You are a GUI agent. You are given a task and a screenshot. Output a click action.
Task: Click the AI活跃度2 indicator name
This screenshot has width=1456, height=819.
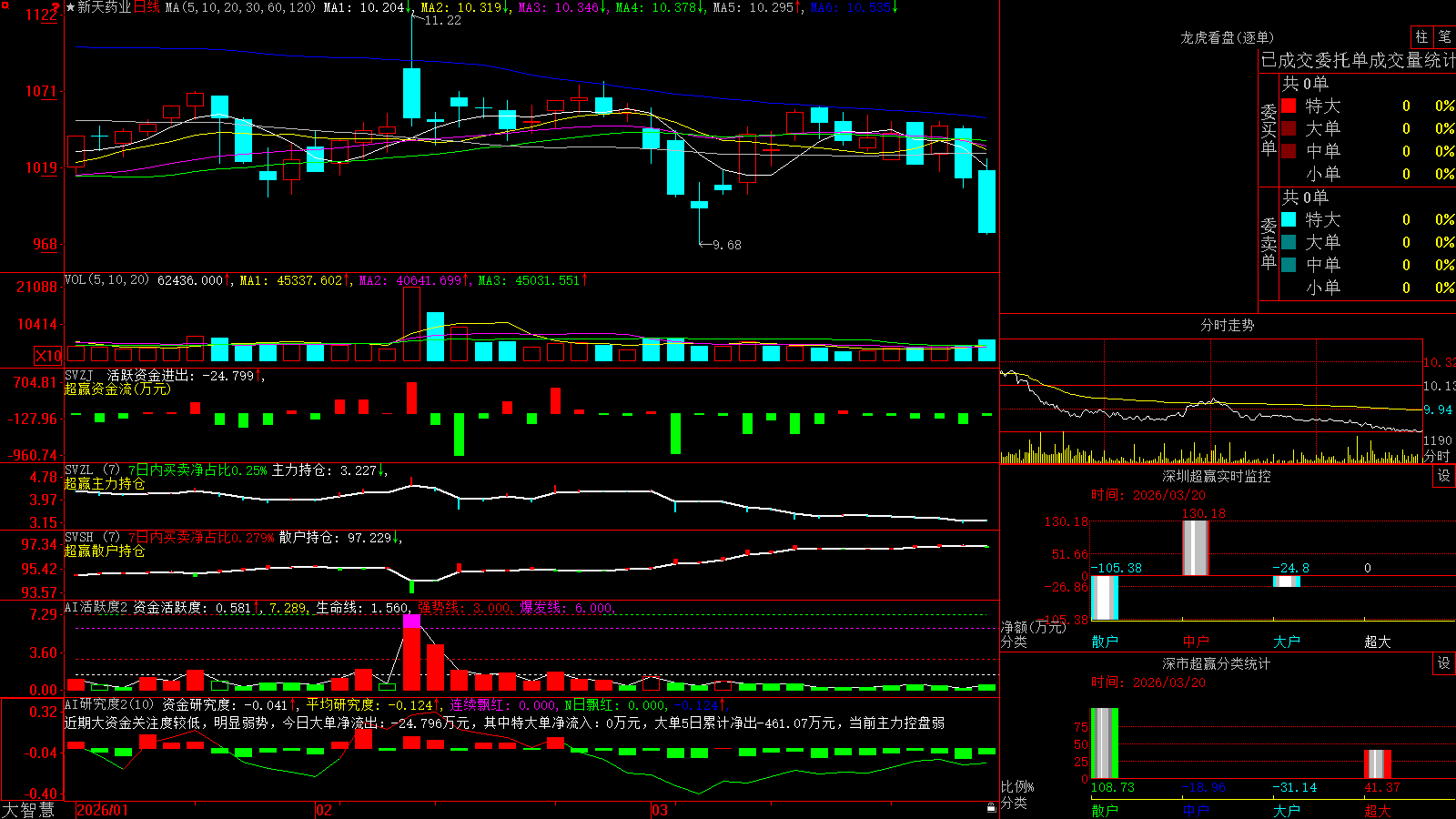(96, 607)
